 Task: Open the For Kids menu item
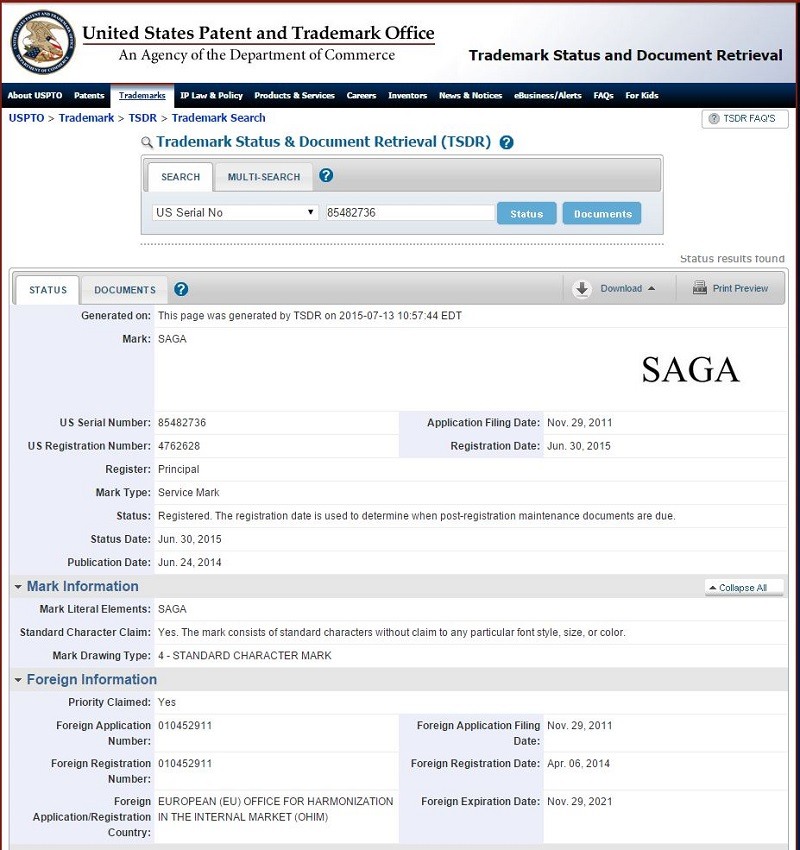tap(642, 95)
